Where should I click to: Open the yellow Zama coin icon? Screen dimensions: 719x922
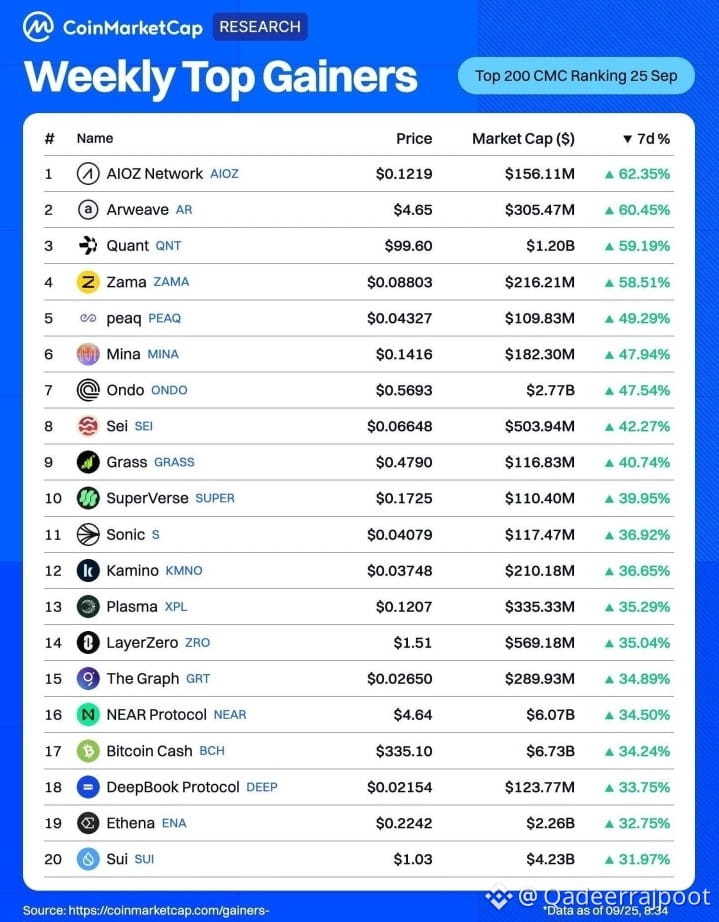point(88,282)
